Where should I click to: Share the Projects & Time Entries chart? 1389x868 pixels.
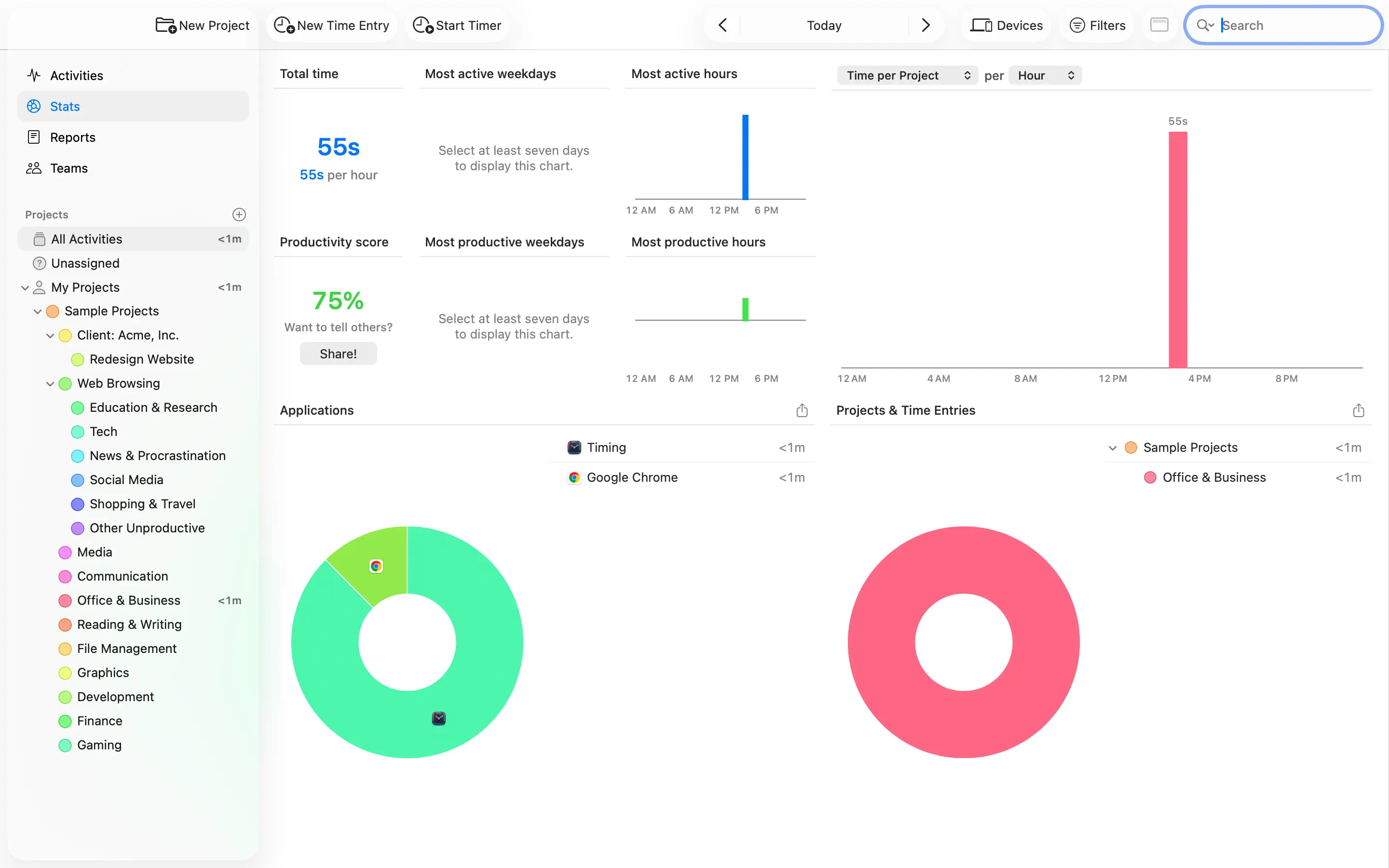(1358, 410)
